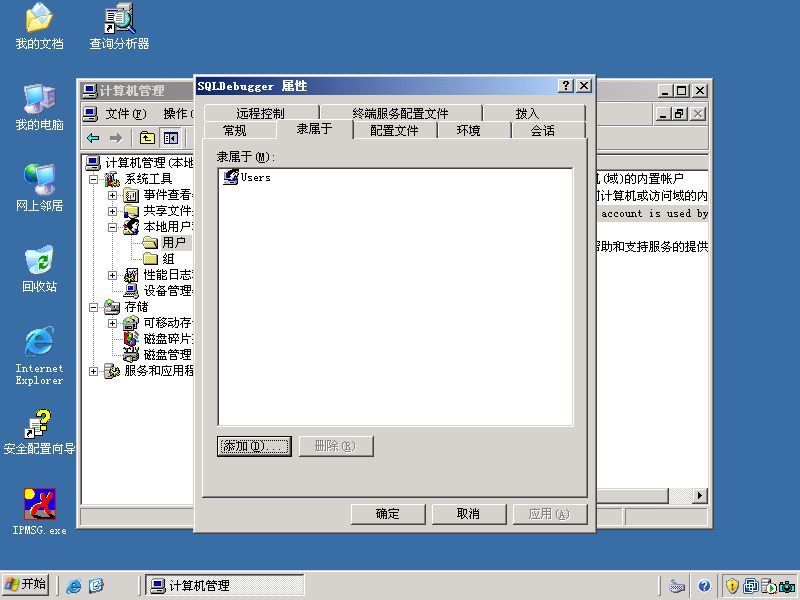Launch Internet Explorer from quick launch
800x600 pixels.
click(74, 585)
